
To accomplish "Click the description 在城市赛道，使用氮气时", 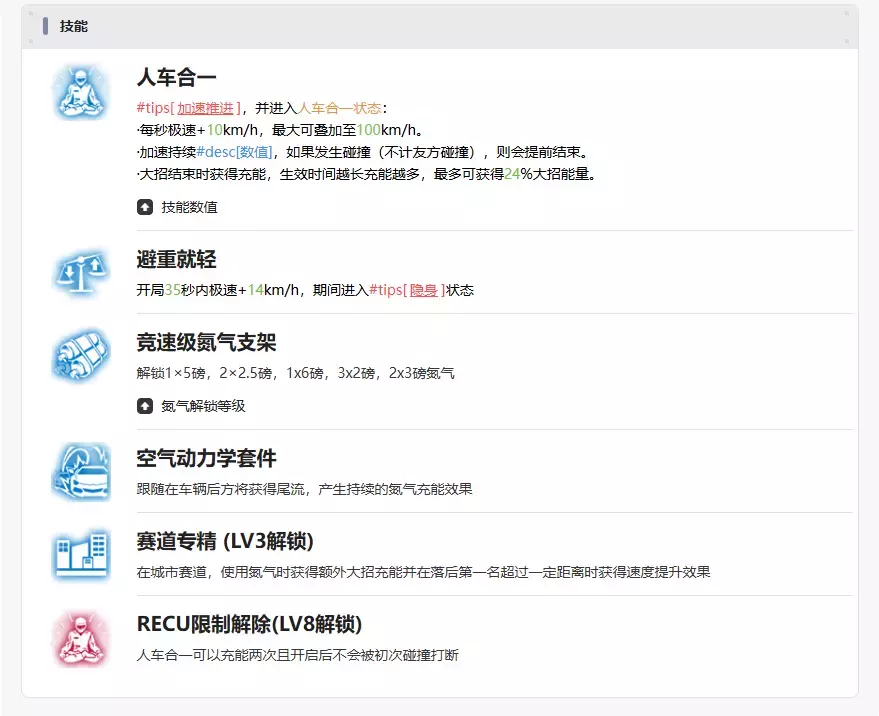I will click(424, 572).
